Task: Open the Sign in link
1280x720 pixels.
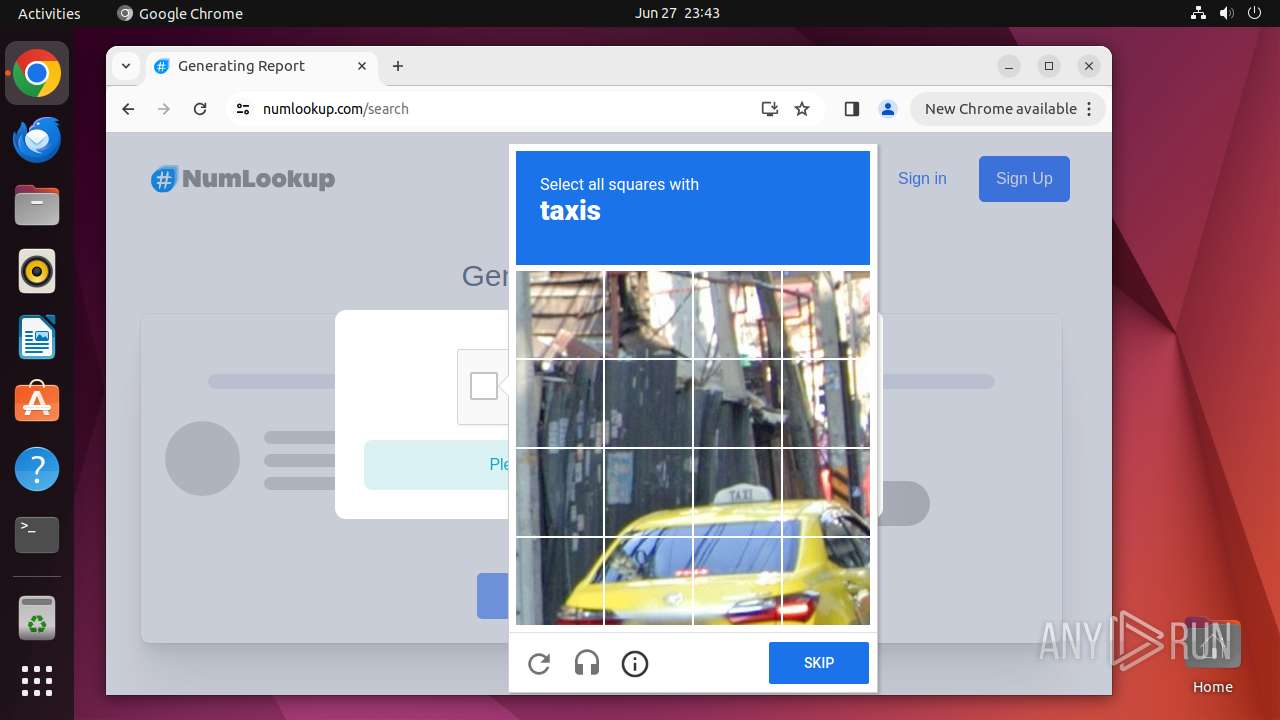Action: pos(922,178)
